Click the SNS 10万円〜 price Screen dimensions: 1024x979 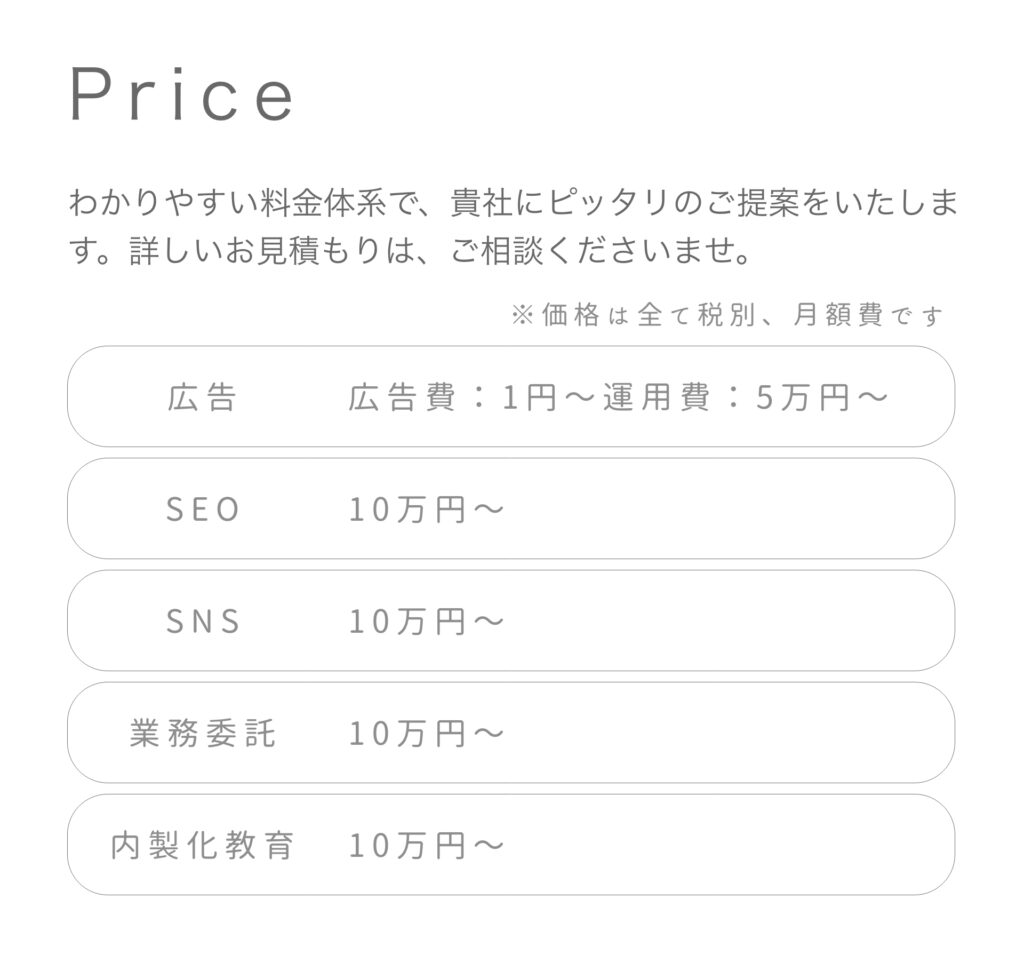(426, 621)
